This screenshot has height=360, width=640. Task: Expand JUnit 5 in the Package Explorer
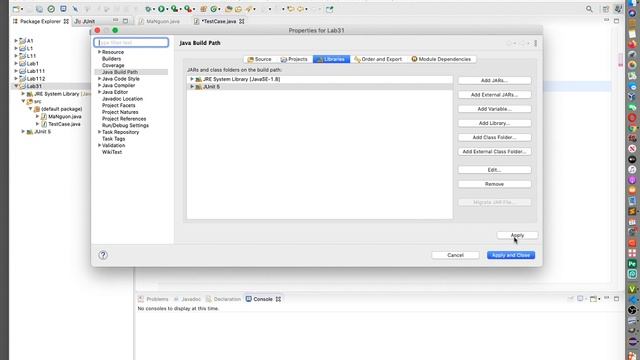point(23,131)
